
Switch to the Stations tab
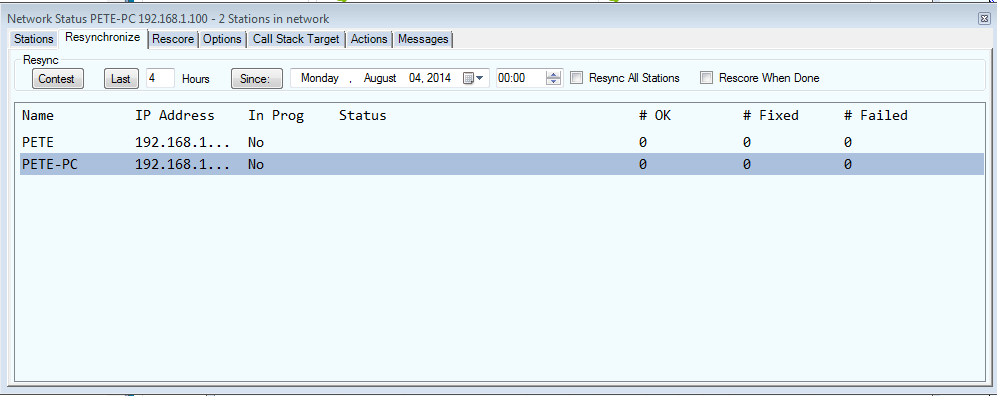[x=34, y=39]
